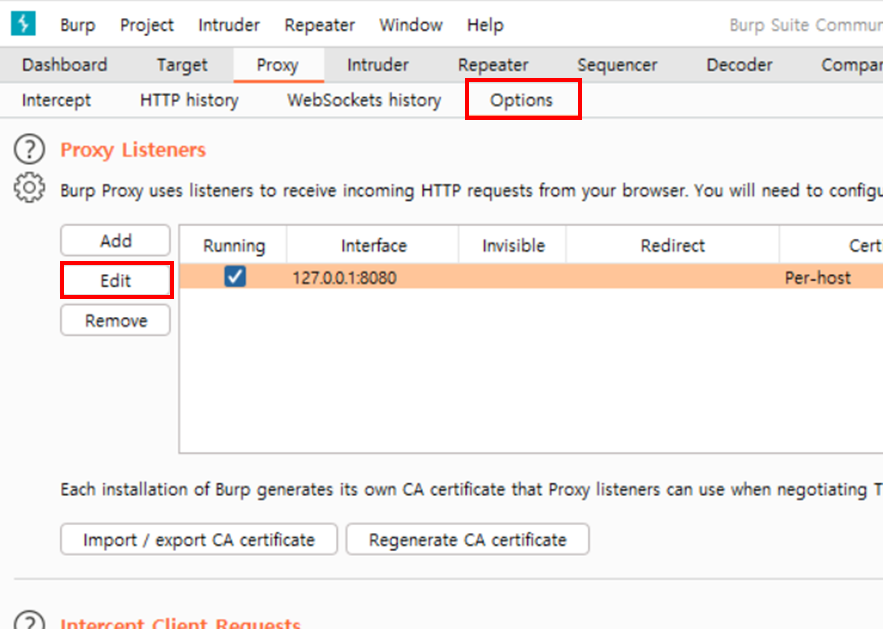883x629 pixels.
Task: Switch to the Intruder tool tab
Action: coord(378,65)
